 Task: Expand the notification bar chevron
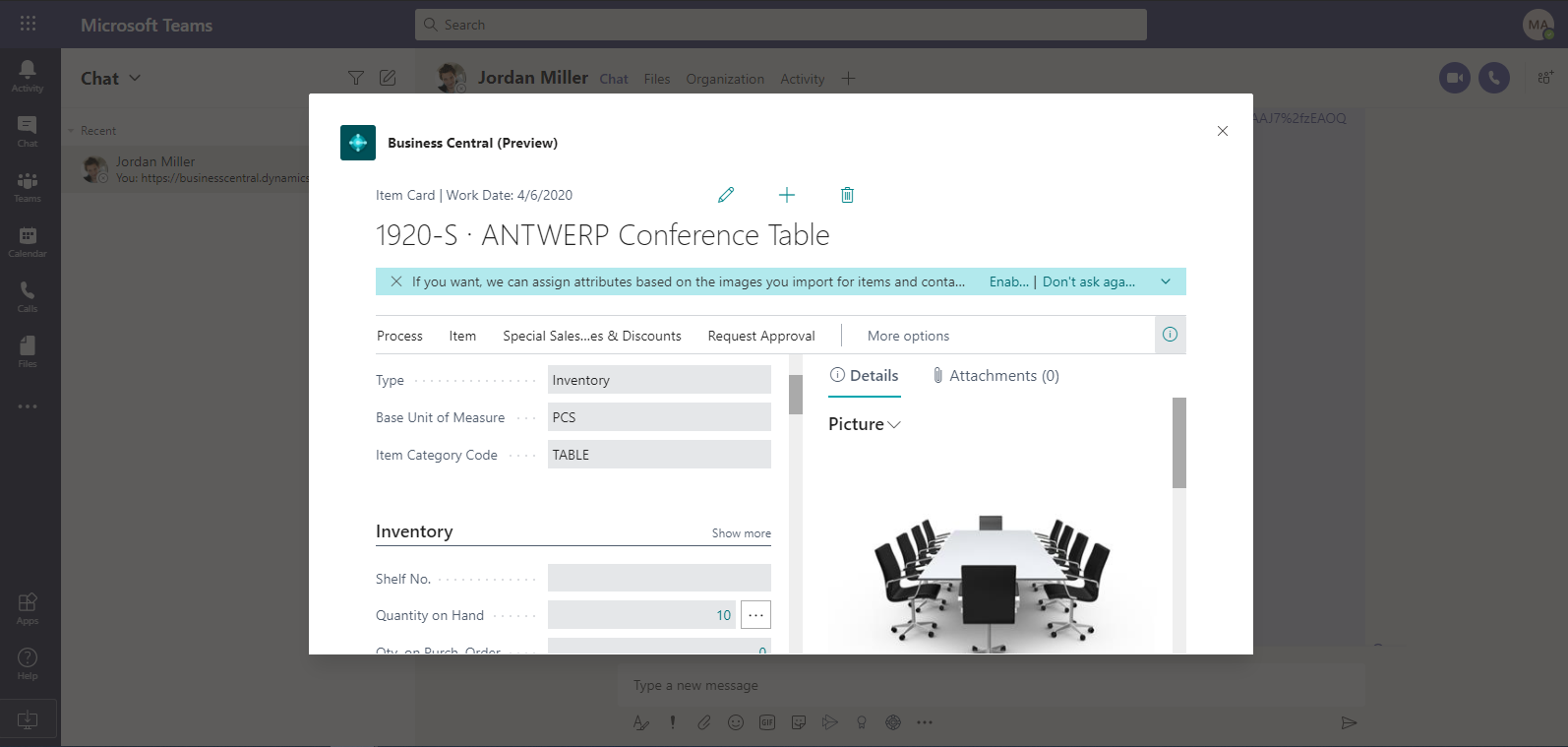1166,281
